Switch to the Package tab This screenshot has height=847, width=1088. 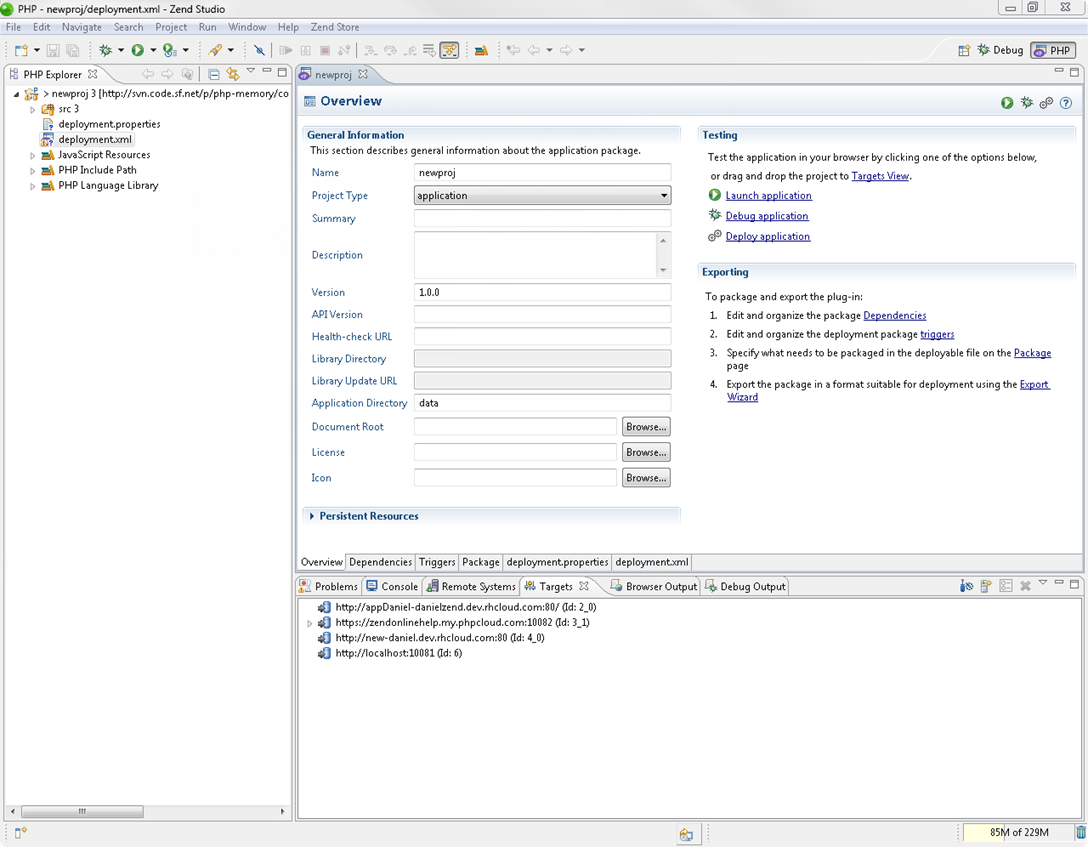(x=481, y=562)
